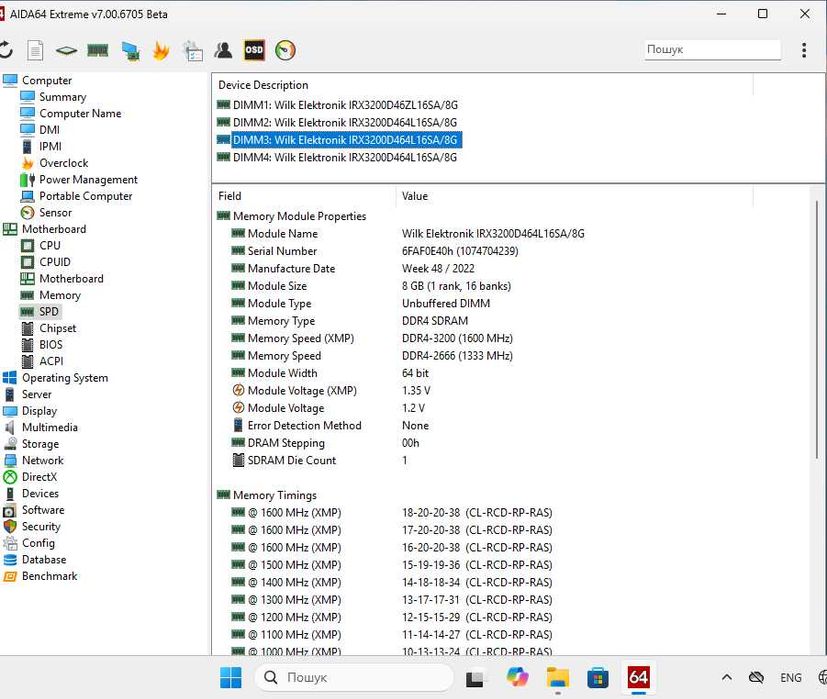Select the Computer tree node
Viewport: 827px width, 699px height.
tap(46, 80)
